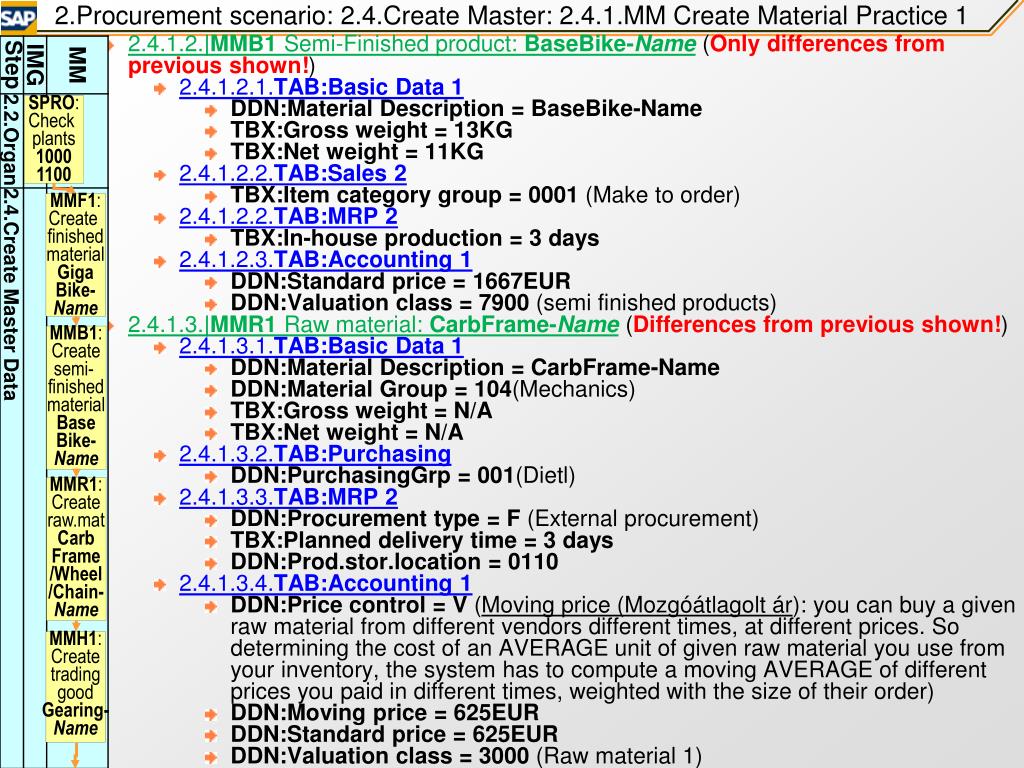Click the SAP logo in the corner
This screenshot has height=768, width=1024.
coord(18,16)
